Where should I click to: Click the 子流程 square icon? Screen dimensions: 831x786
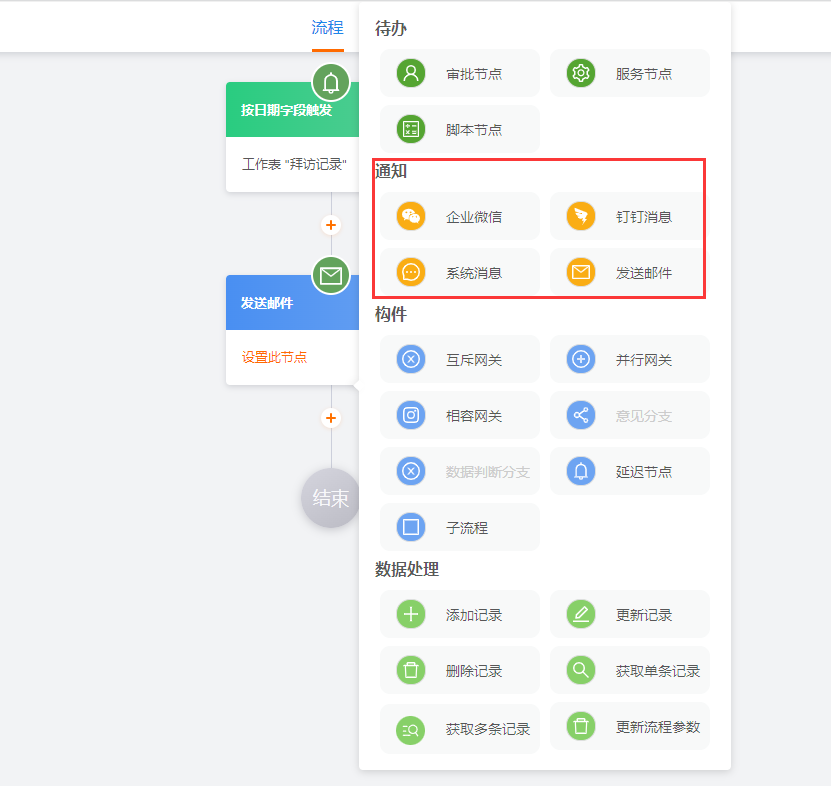411,527
